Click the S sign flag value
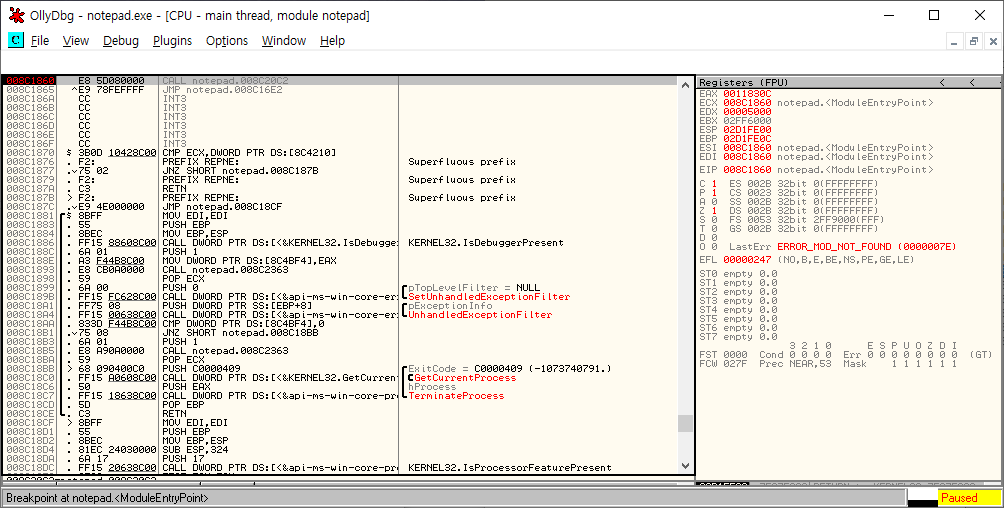The height and width of the screenshot is (508, 1004). click(714, 220)
